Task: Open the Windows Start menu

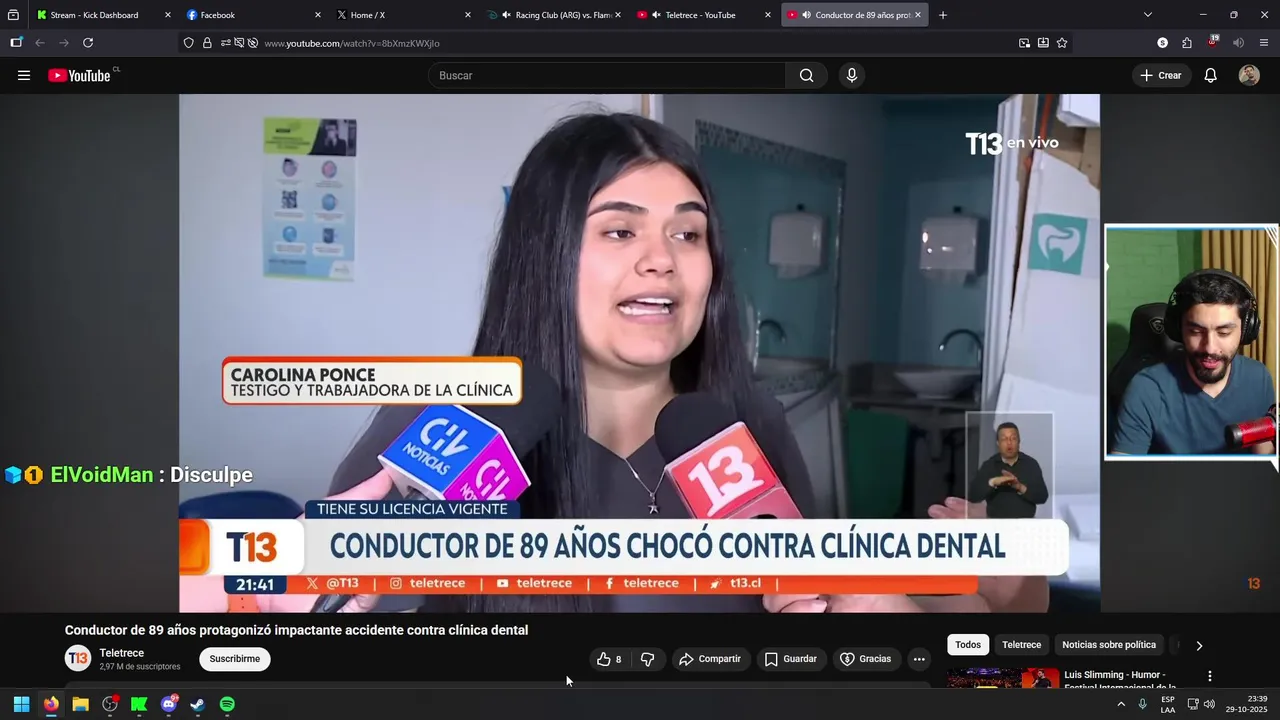Action: [x=21, y=704]
